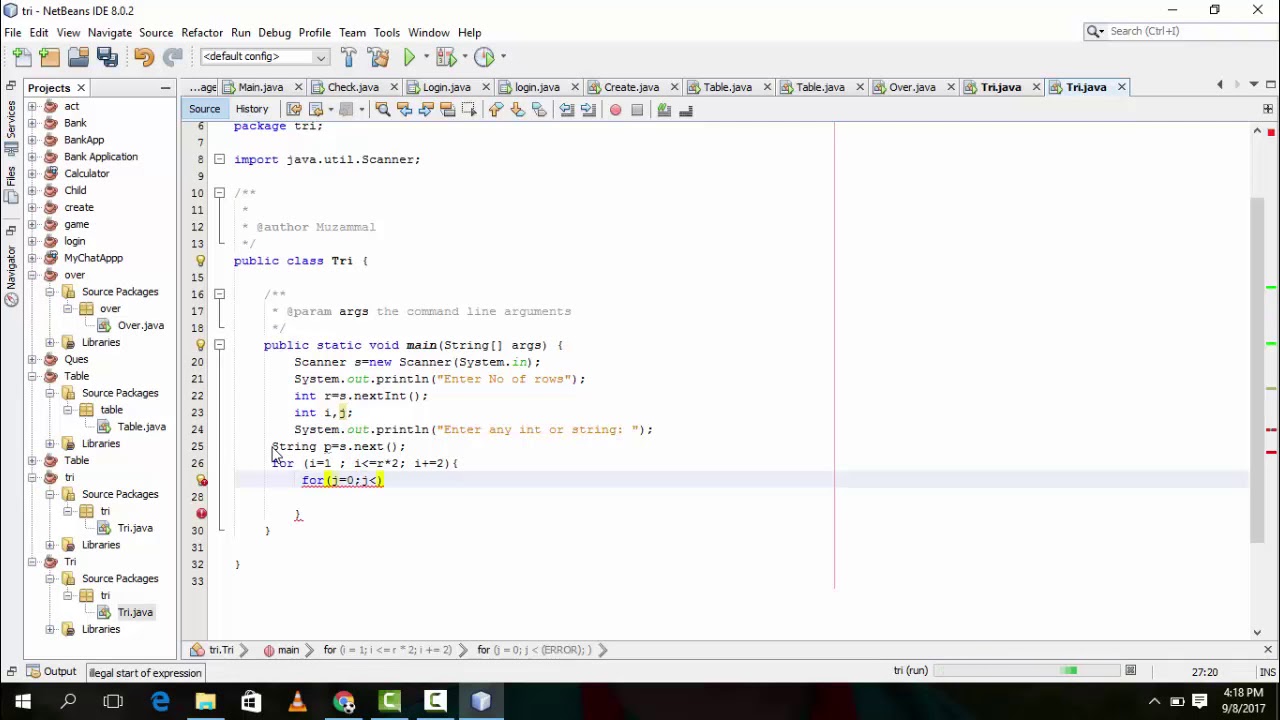The height and width of the screenshot is (720, 1280).
Task: Click the Next Bookmark icon
Action: [x=518, y=110]
